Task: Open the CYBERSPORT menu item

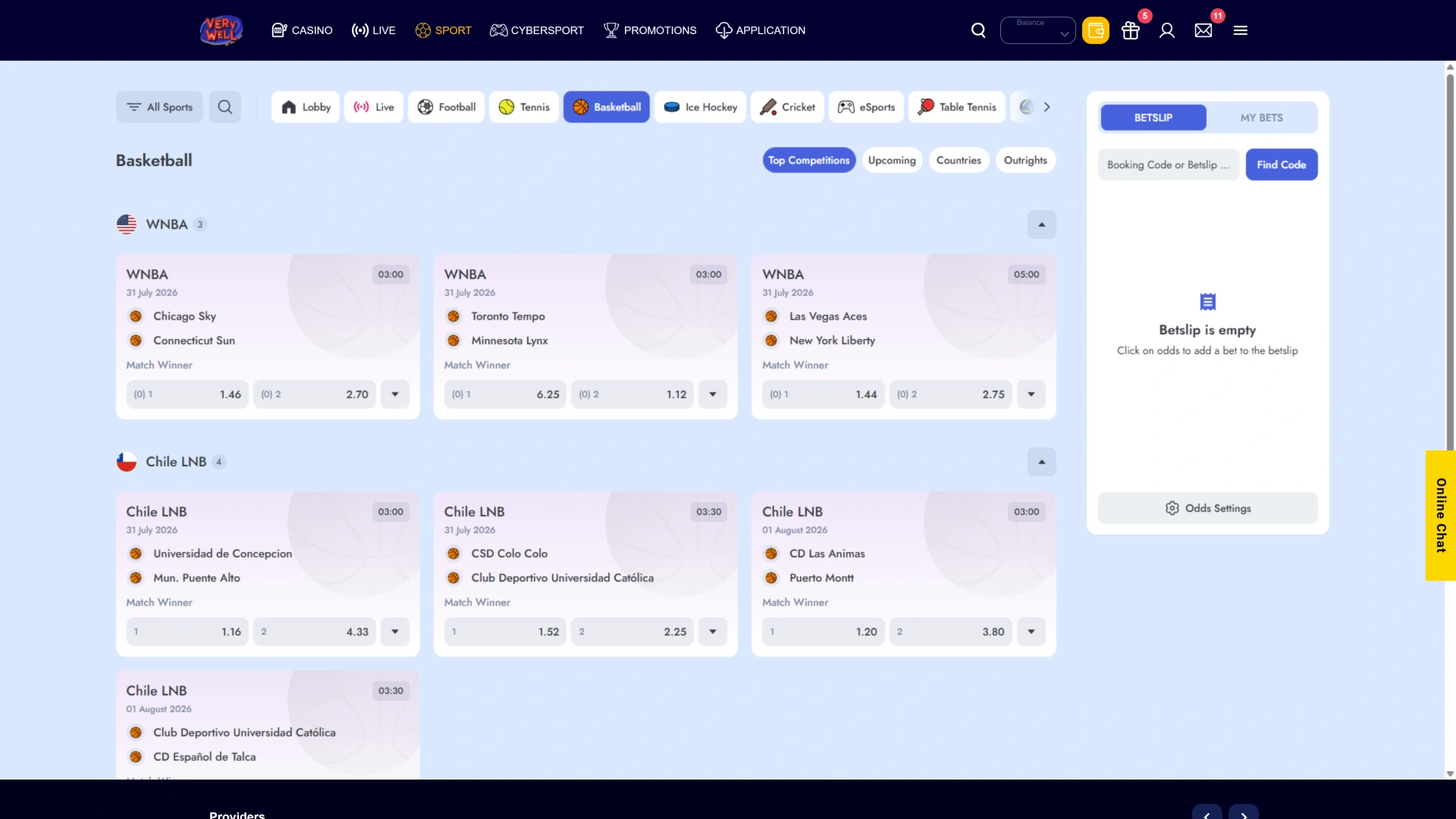Action: tap(537, 30)
